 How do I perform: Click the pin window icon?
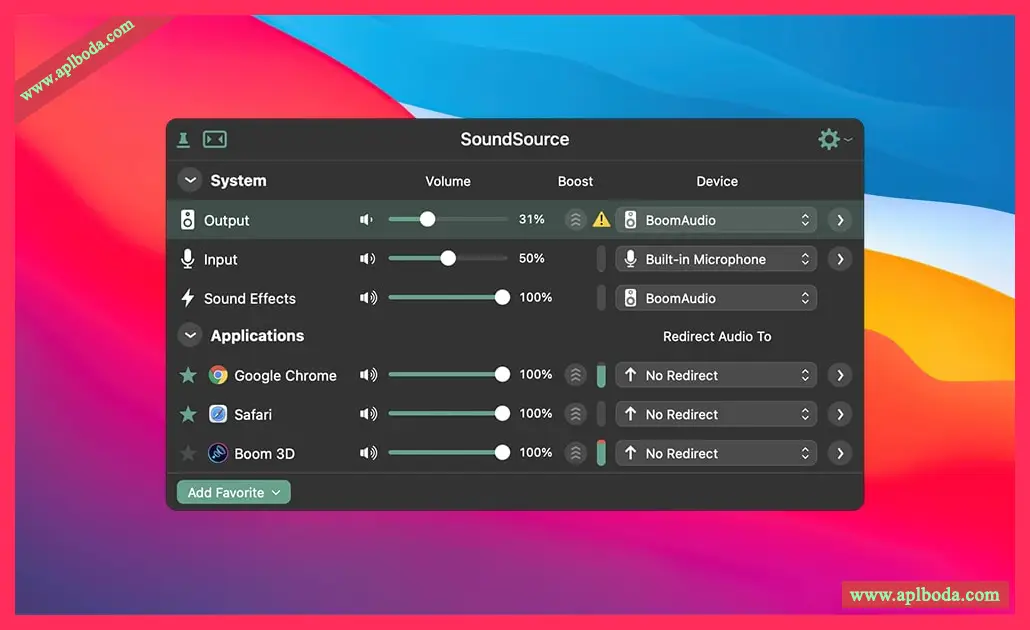click(x=184, y=140)
